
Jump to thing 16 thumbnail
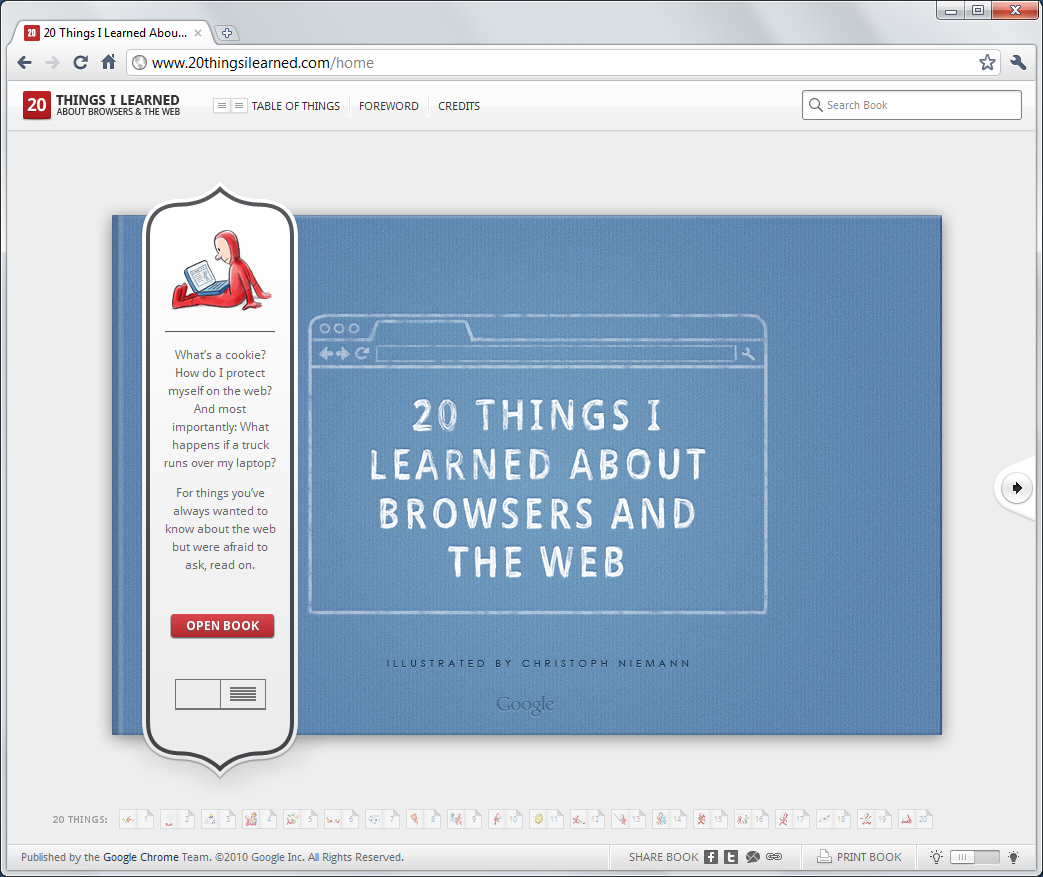[752, 819]
